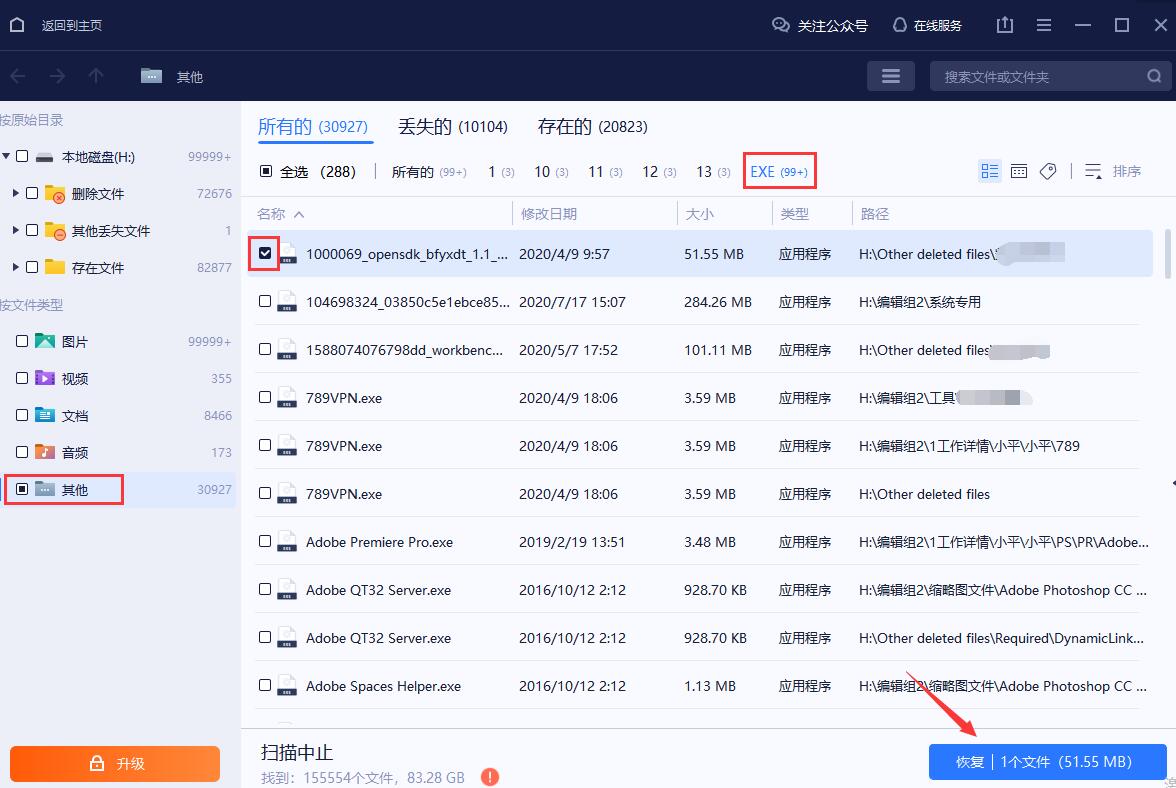Switch to the 丢失的 (10104) tab
The width and height of the screenshot is (1176, 788).
click(453, 126)
